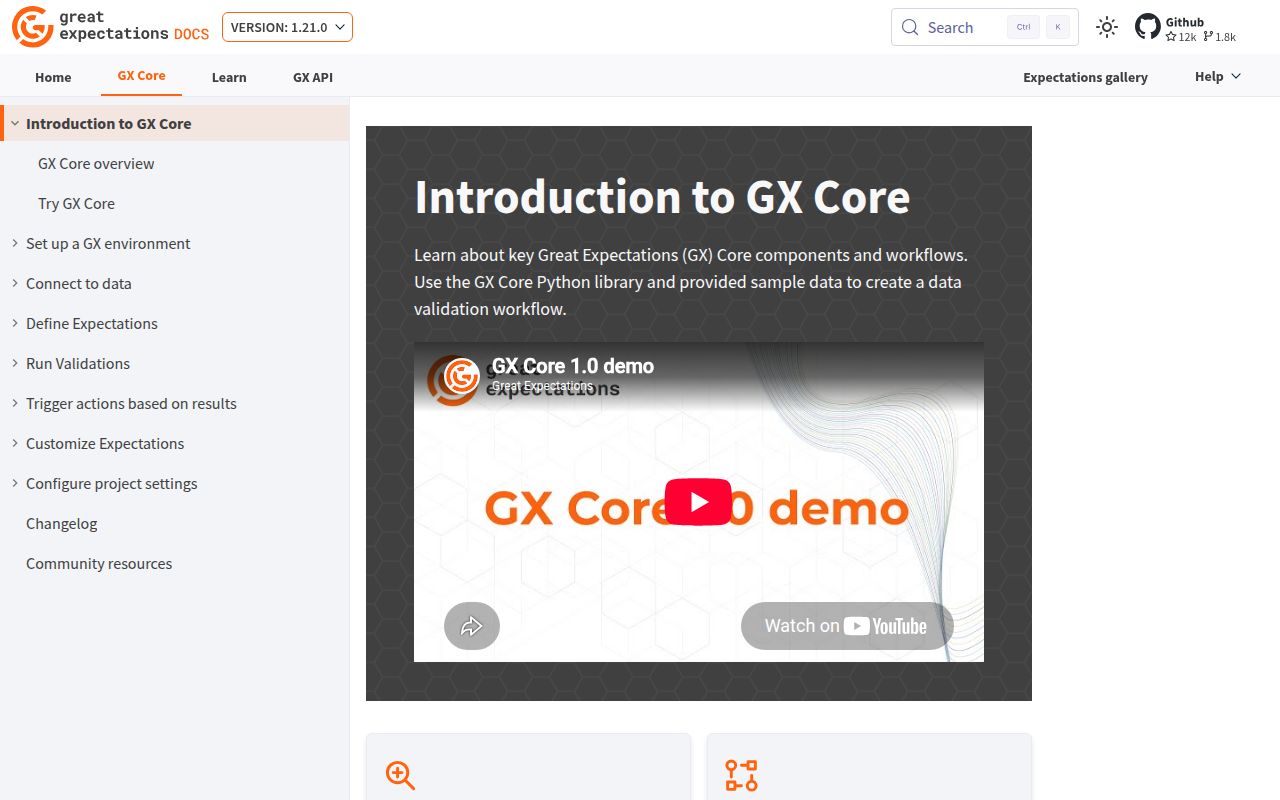Open the Github octocat icon link
Viewport: 1280px width, 800px height.
pos(1148,27)
